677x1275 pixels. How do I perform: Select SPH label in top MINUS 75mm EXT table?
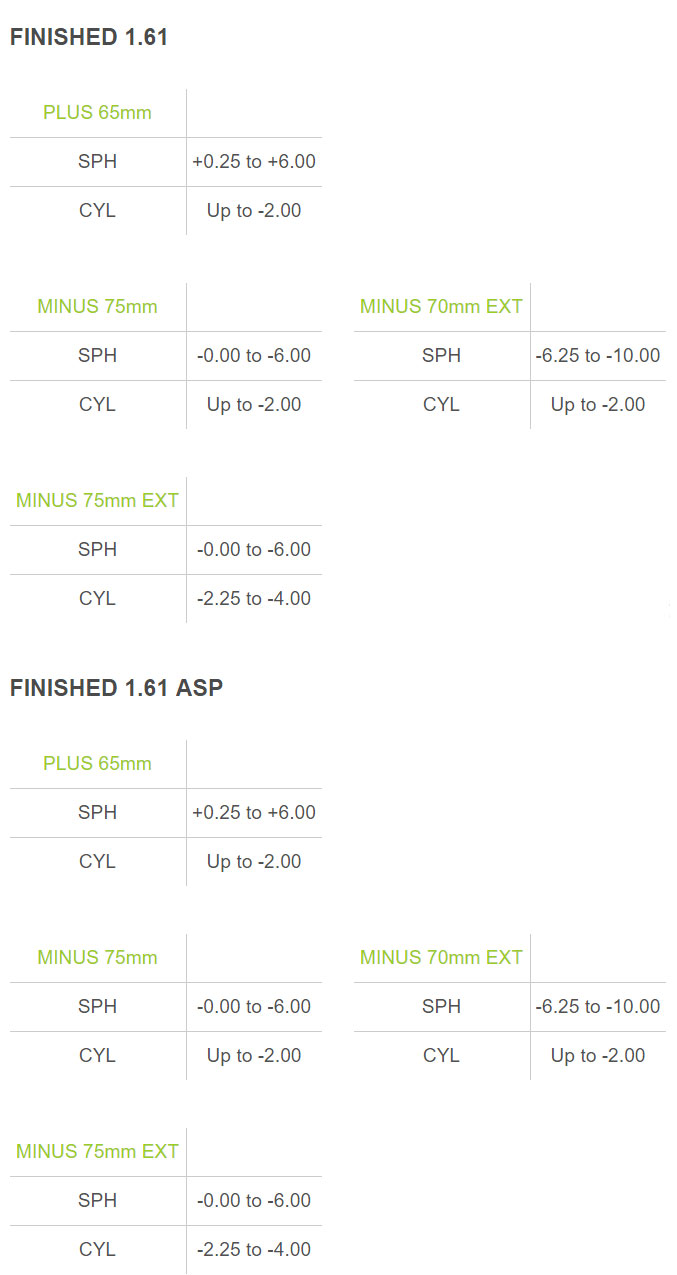97,550
